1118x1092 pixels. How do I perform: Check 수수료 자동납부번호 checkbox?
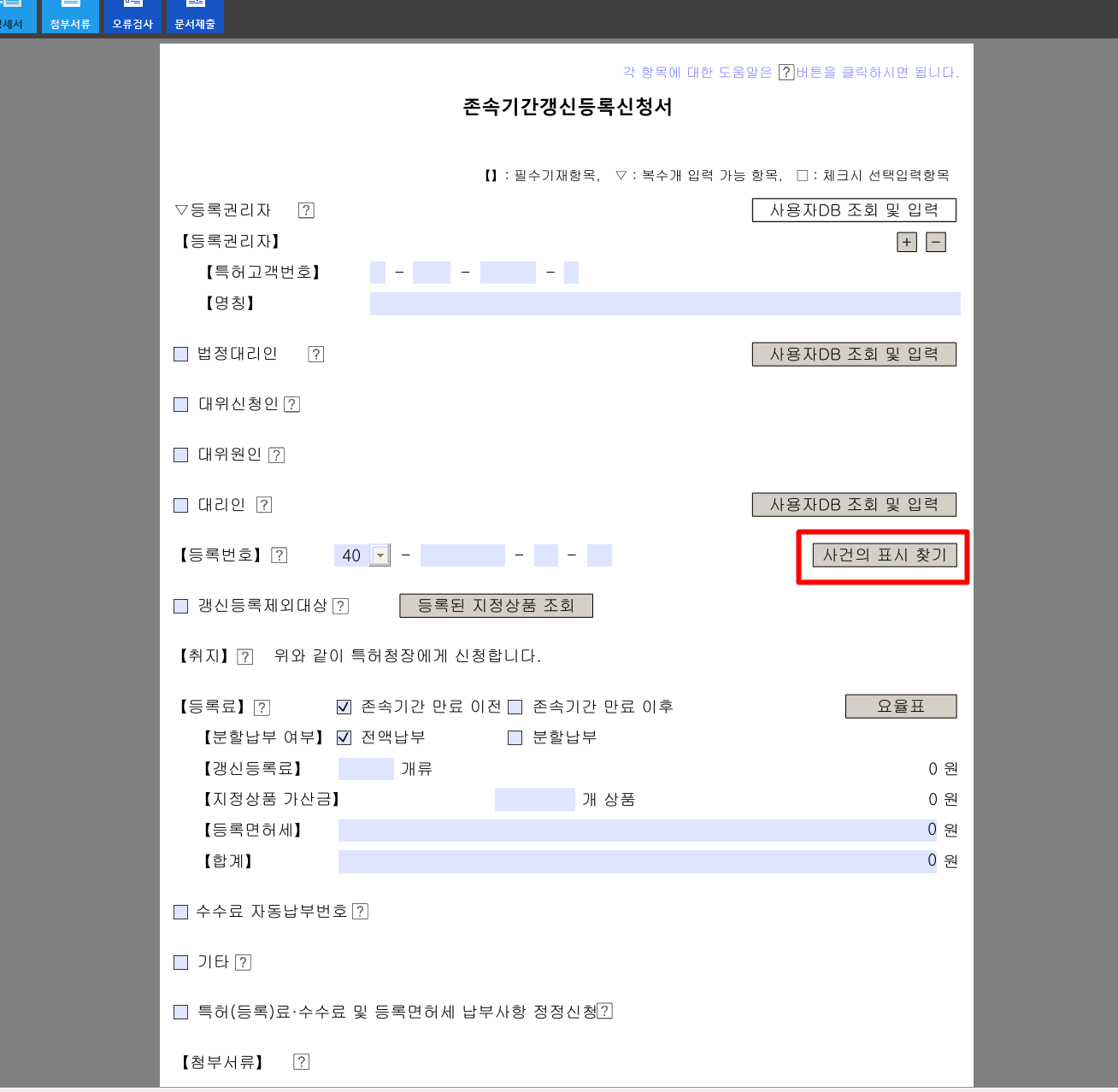tap(181, 912)
